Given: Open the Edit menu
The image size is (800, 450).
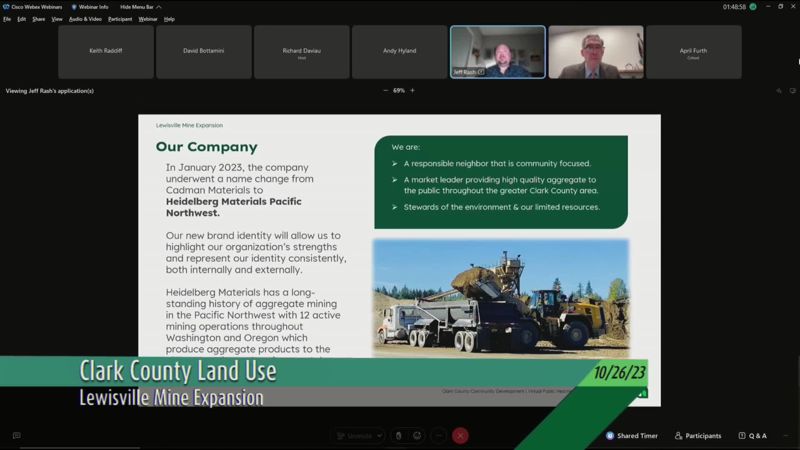Looking at the screenshot, I should [x=21, y=19].
